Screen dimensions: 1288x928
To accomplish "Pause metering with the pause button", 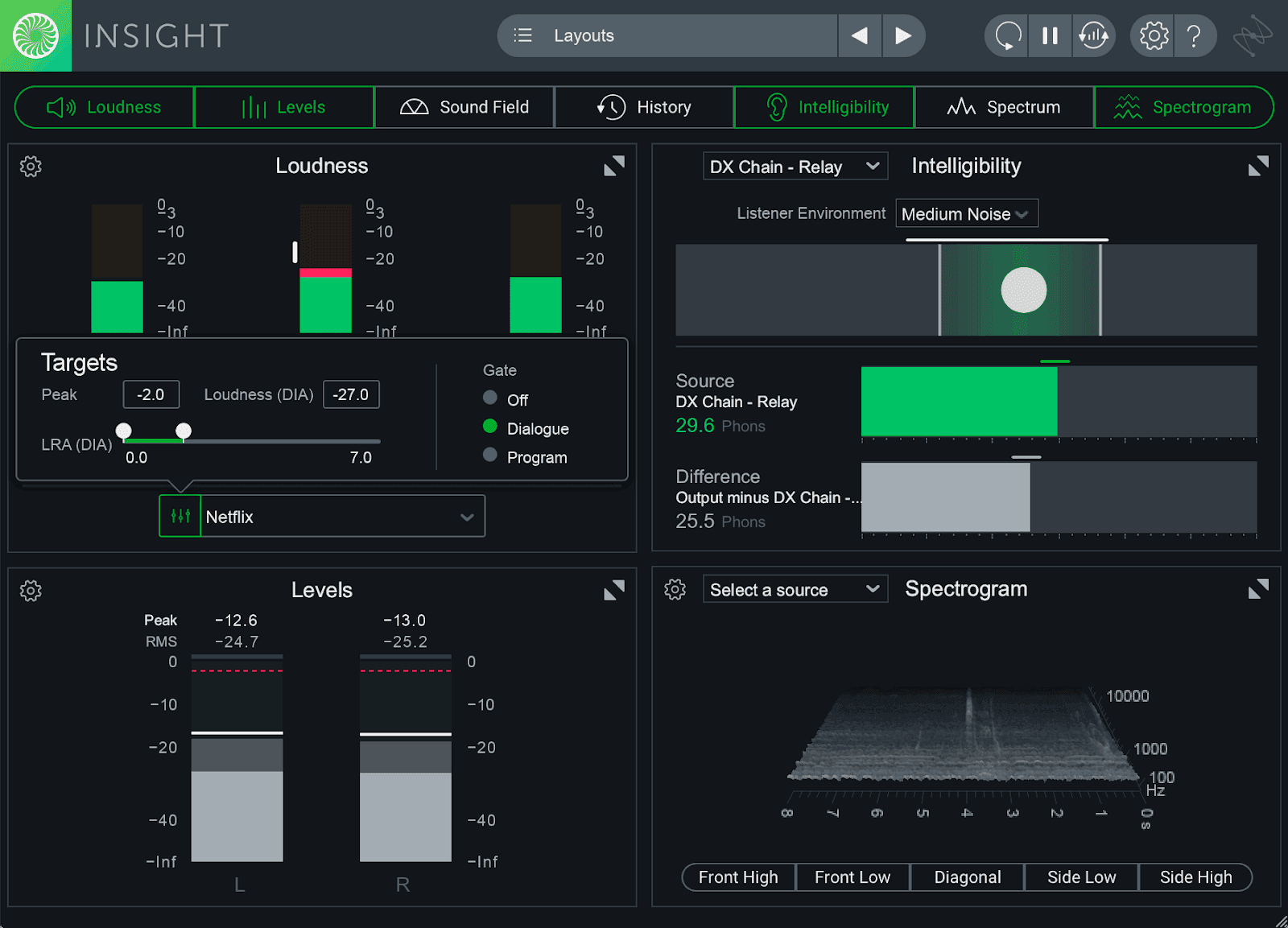I will click(x=1050, y=35).
